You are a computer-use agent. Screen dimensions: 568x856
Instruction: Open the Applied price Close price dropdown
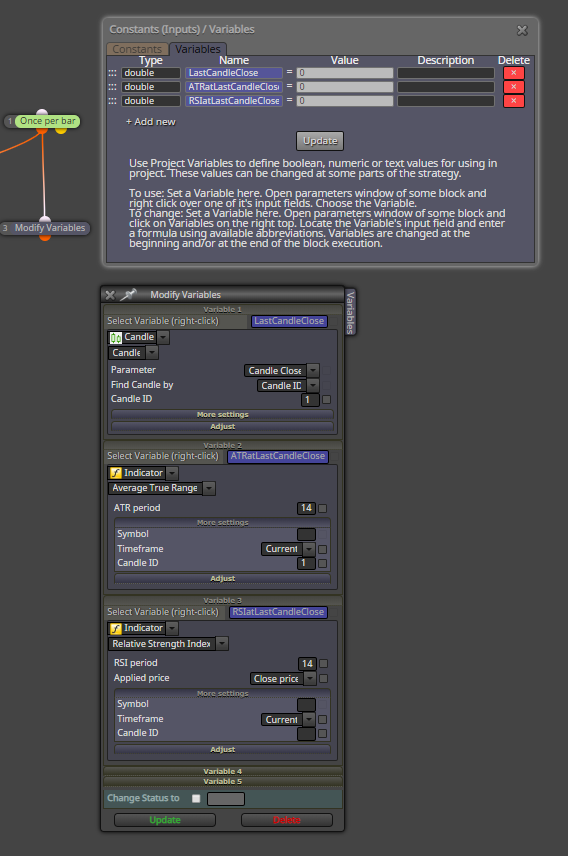click(310, 679)
